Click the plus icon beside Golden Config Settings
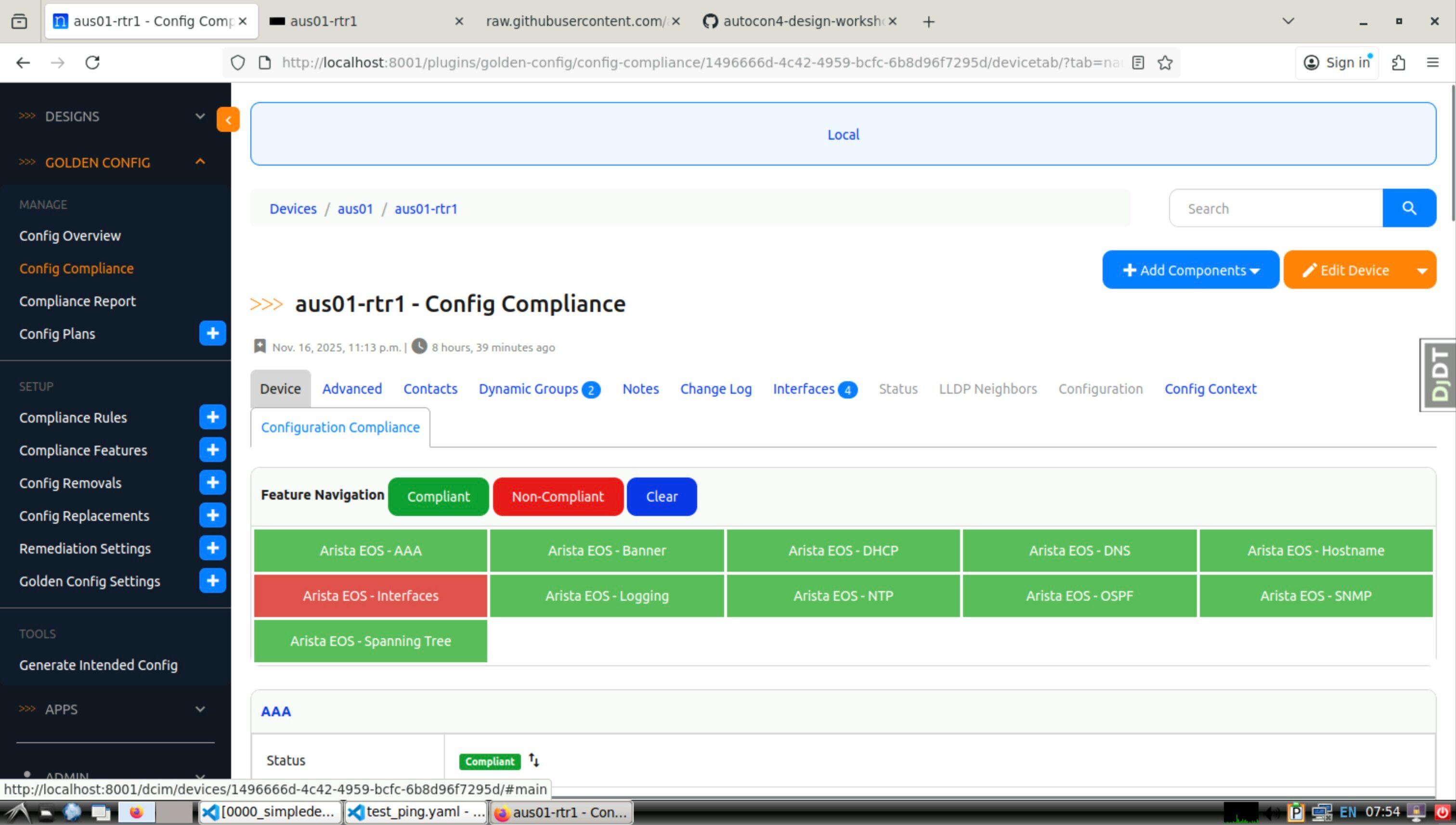Viewport: 1456px width, 825px height. [x=212, y=581]
